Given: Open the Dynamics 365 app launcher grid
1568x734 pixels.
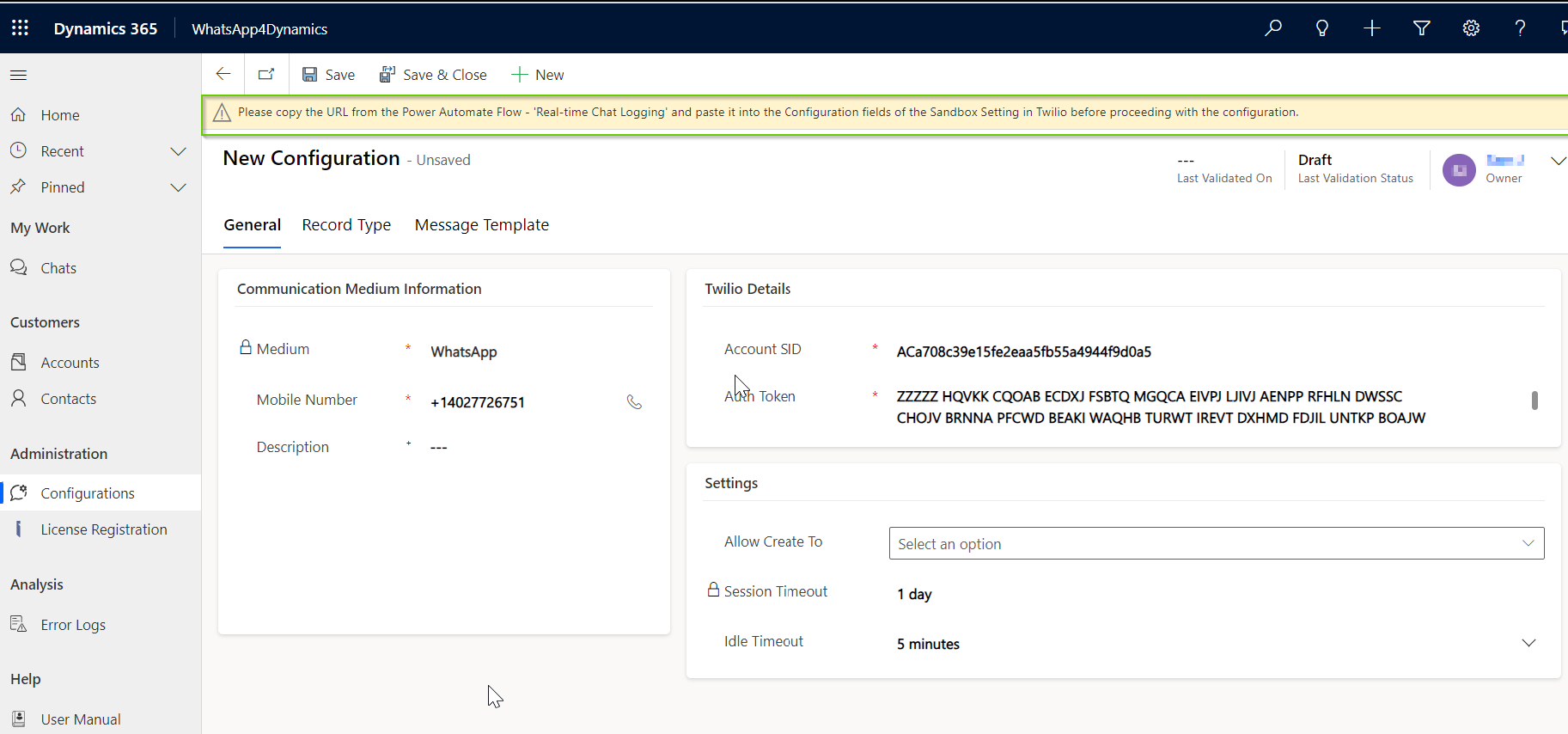Looking at the screenshot, I should click(x=20, y=28).
